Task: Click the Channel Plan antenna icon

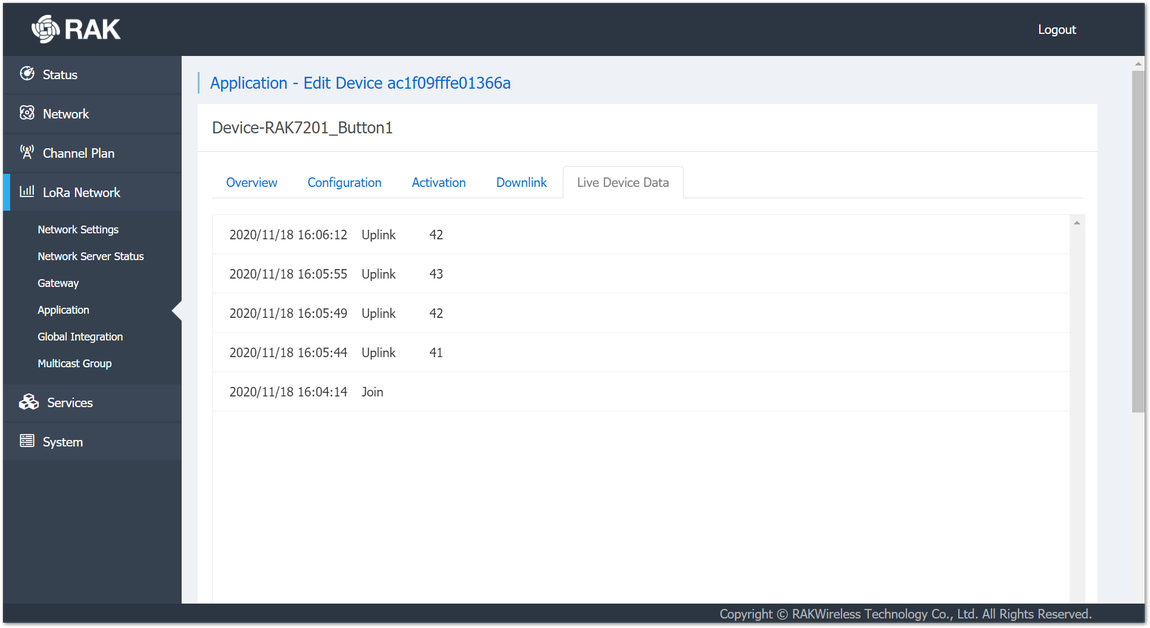Action: pyautogui.click(x=27, y=153)
